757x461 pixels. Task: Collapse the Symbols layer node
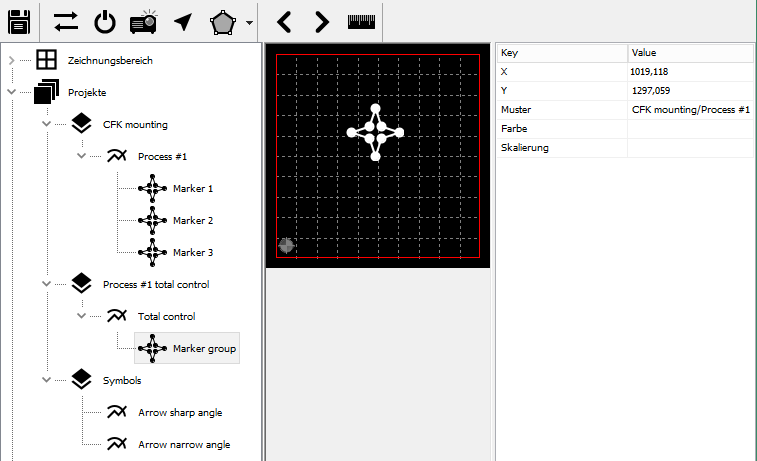[x=46, y=380]
